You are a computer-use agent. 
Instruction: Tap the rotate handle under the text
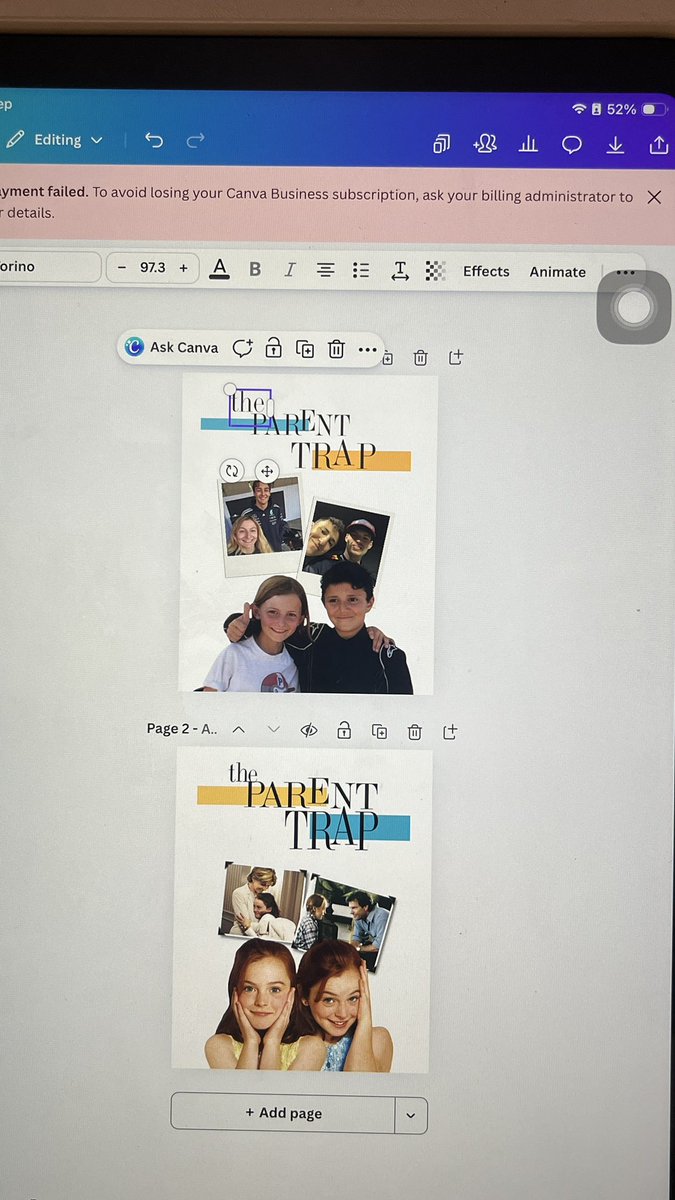pyautogui.click(x=232, y=470)
